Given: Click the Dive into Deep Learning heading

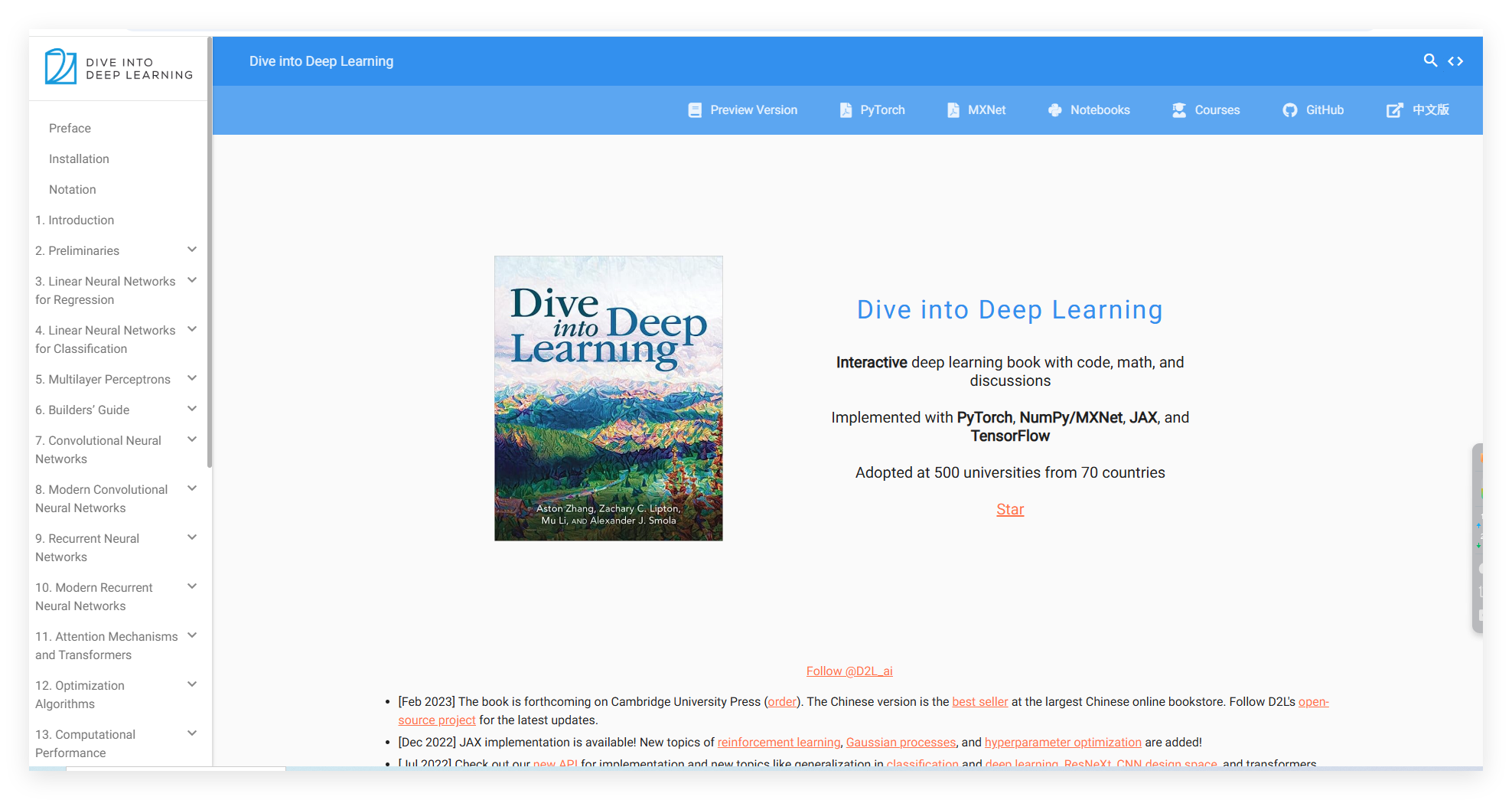Looking at the screenshot, I should coord(1010,309).
